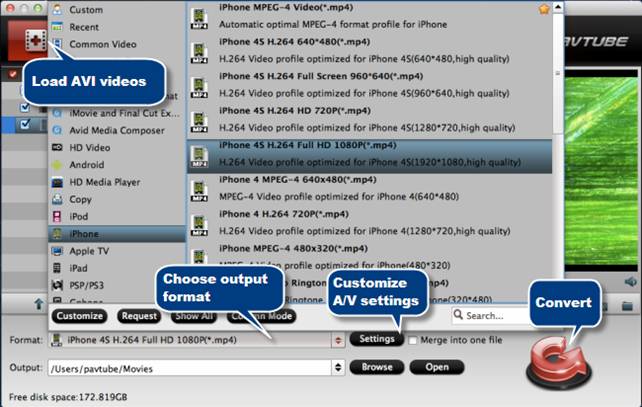Click the iPad device icon
This screenshot has width=642, height=407.
(57, 268)
